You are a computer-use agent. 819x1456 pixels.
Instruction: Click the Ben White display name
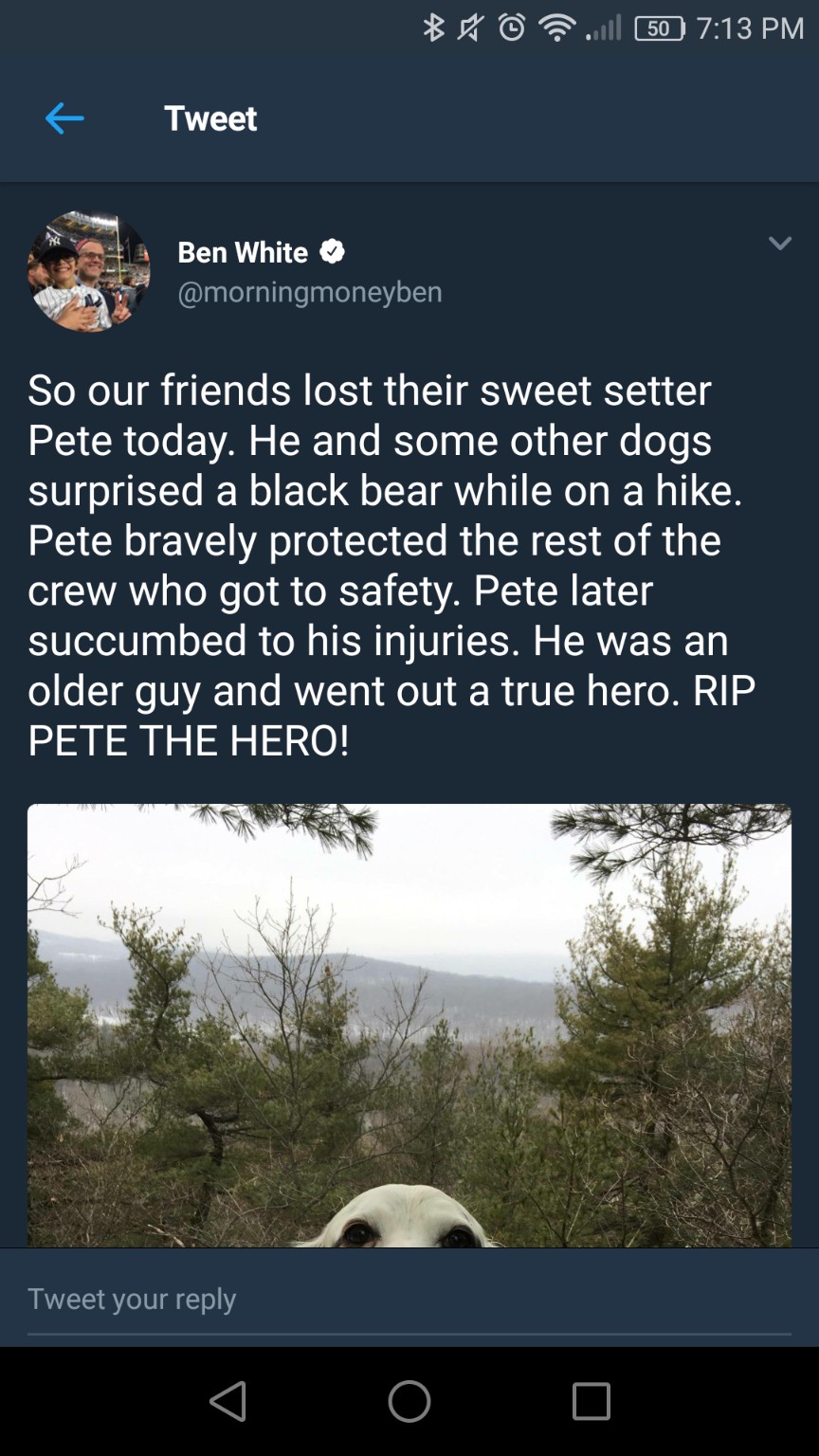pos(243,252)
